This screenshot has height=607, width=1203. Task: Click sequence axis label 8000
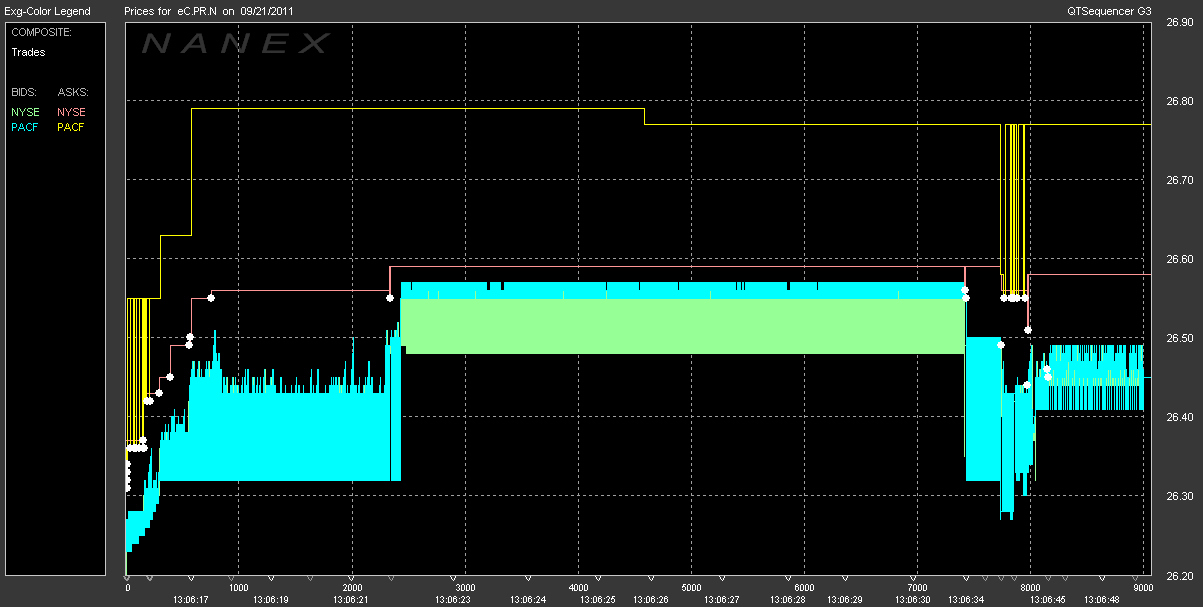tap(1030, 588)
